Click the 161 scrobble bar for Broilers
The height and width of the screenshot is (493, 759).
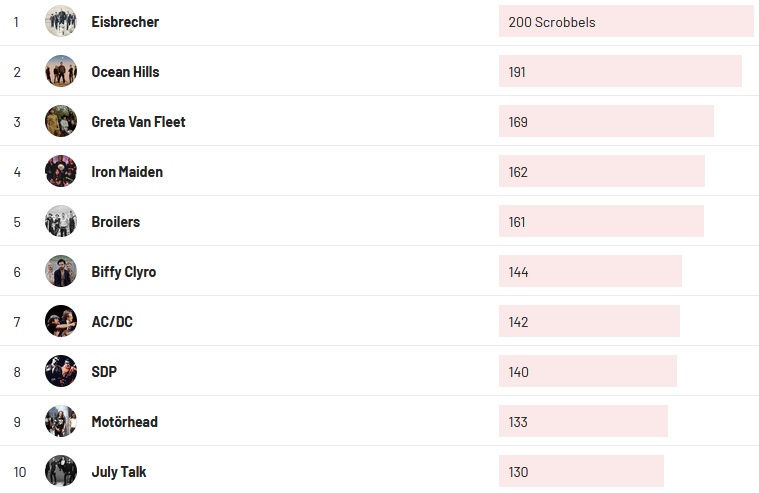coord(601,221)
